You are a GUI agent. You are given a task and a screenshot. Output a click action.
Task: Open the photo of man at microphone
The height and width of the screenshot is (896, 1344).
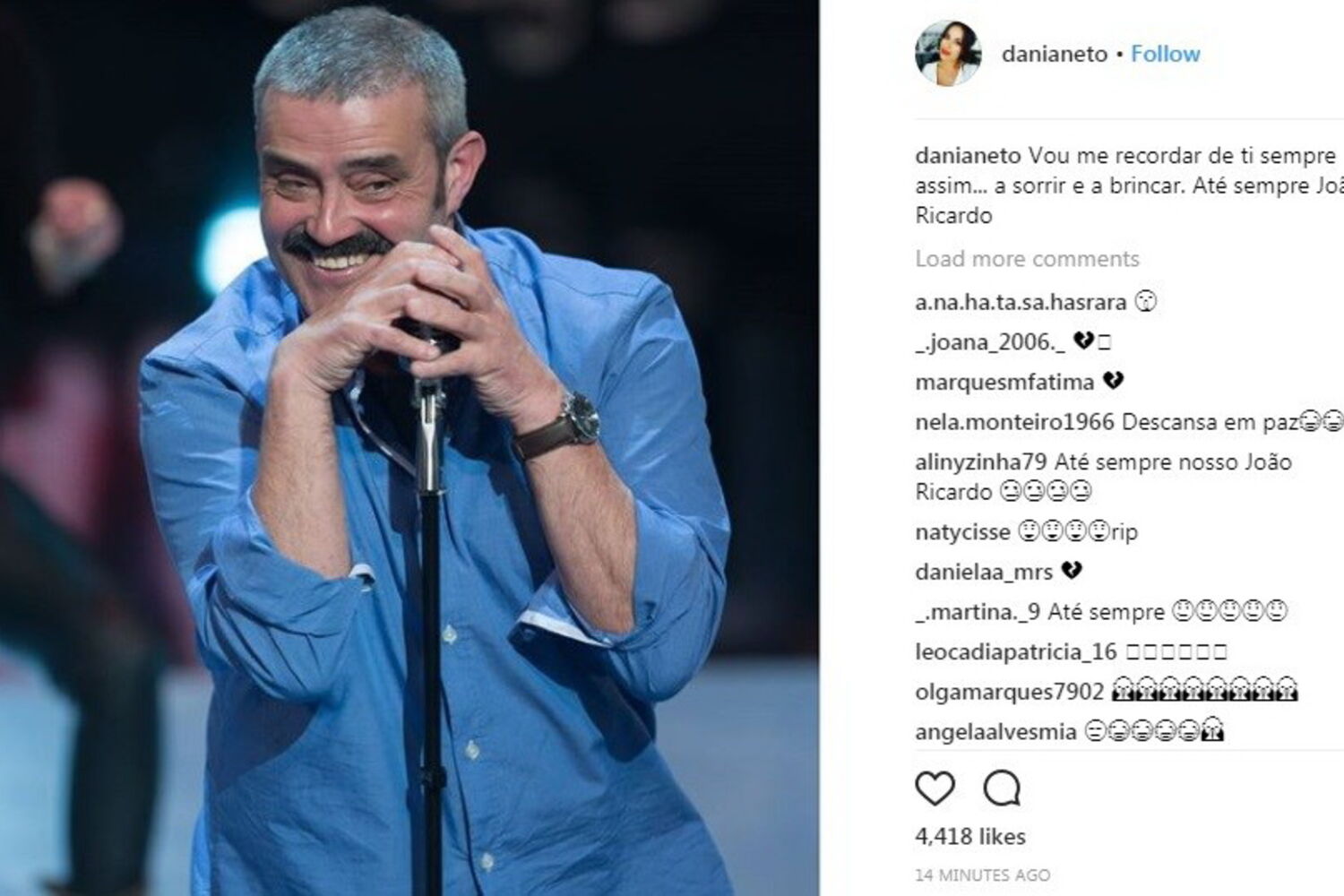click(409, 448)
